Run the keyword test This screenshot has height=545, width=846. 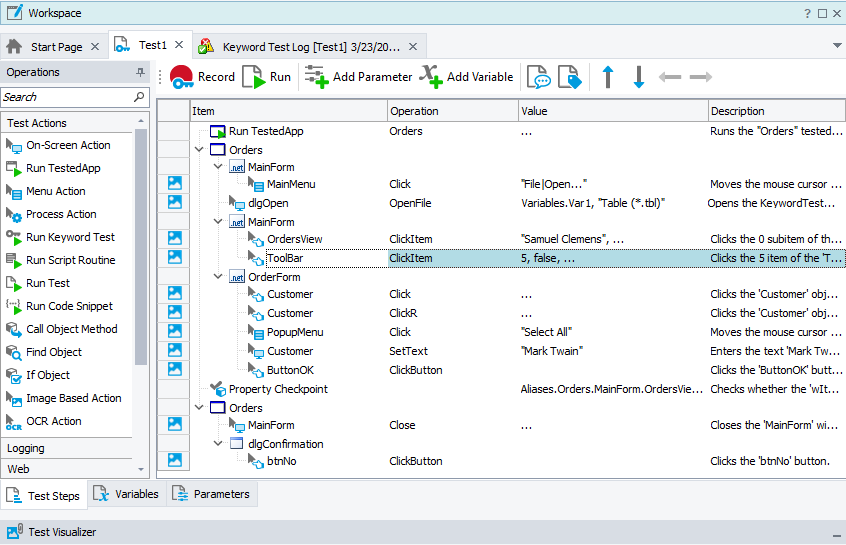pyautogui.click(x=267, y=77)
